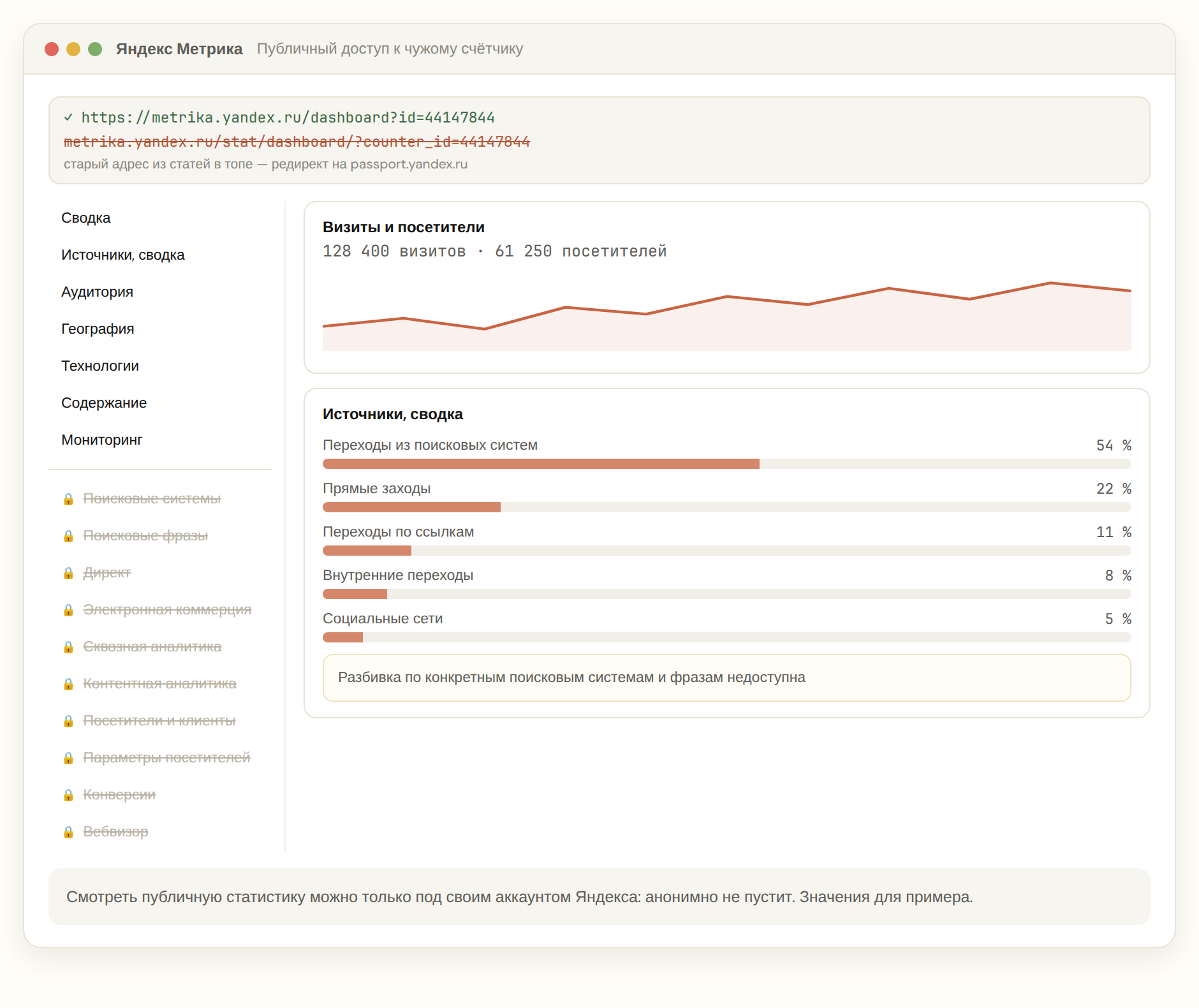Click the notice Разбивка по конкретным поисковым системам
Viewport: 1199px width, 1008px height.
pyautogui.click(x=727, y=678)
